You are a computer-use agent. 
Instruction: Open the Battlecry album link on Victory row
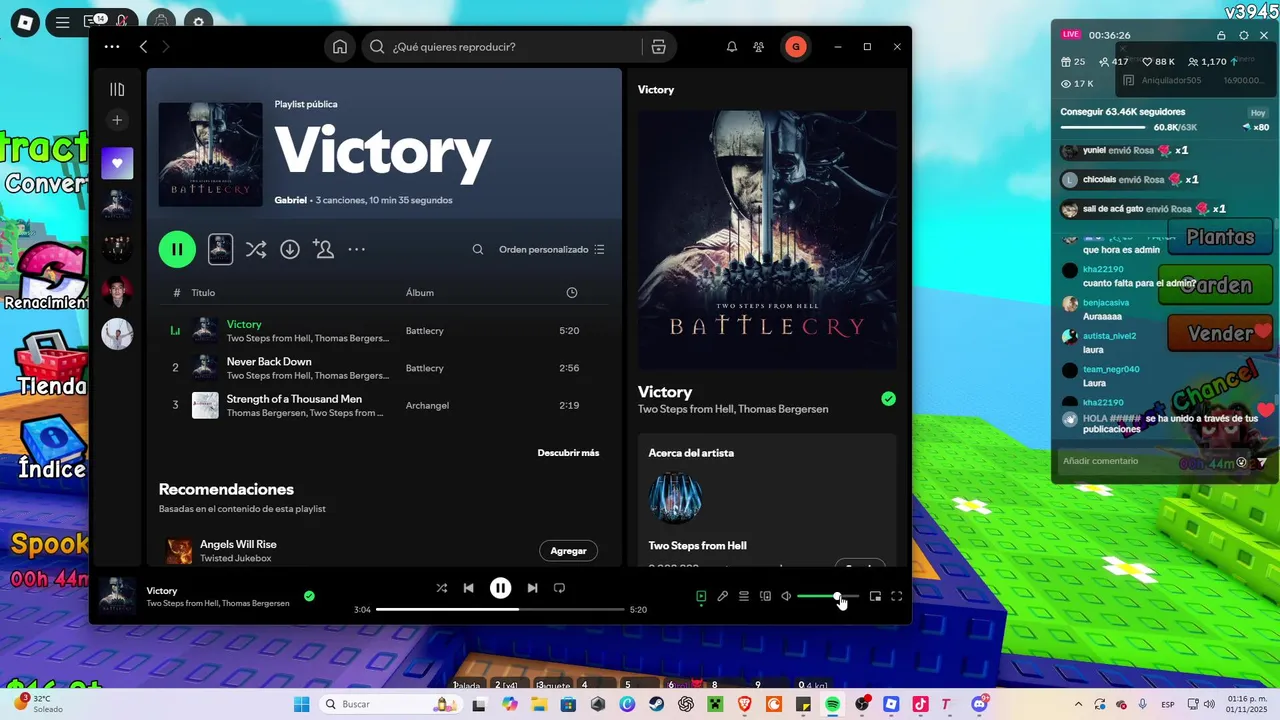[425, 331]
